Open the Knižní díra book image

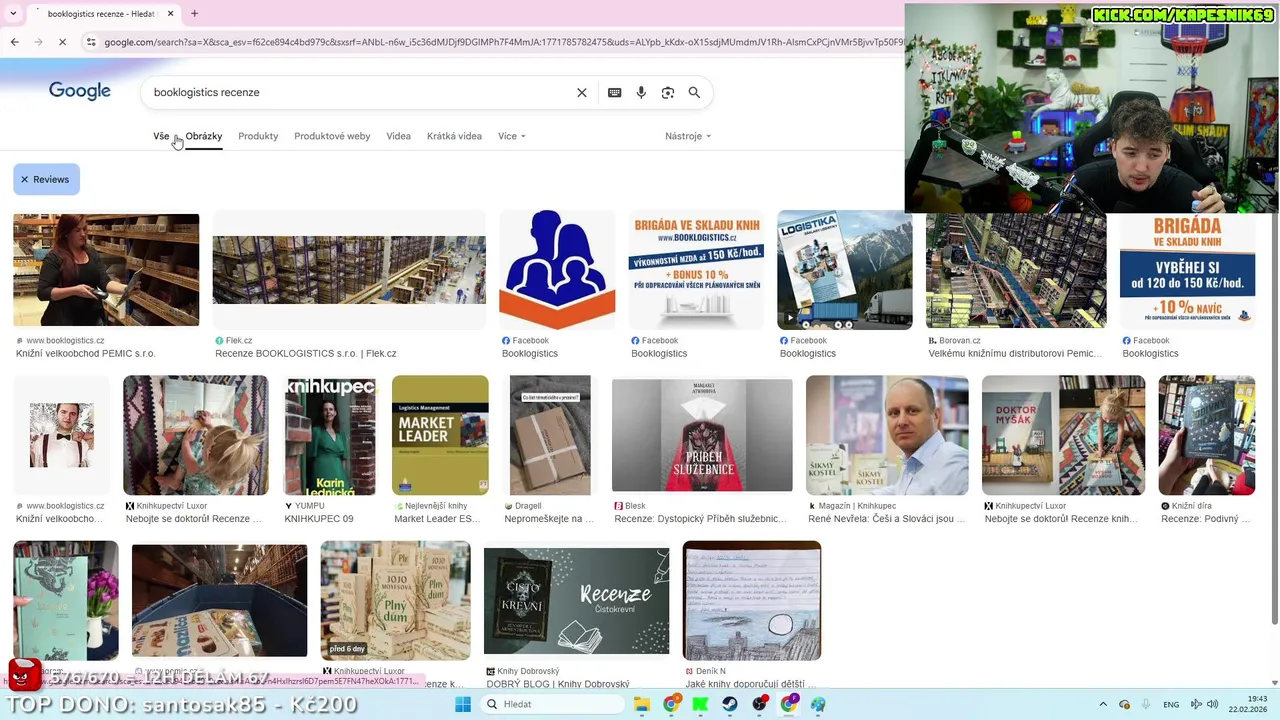coord(1207,436)
